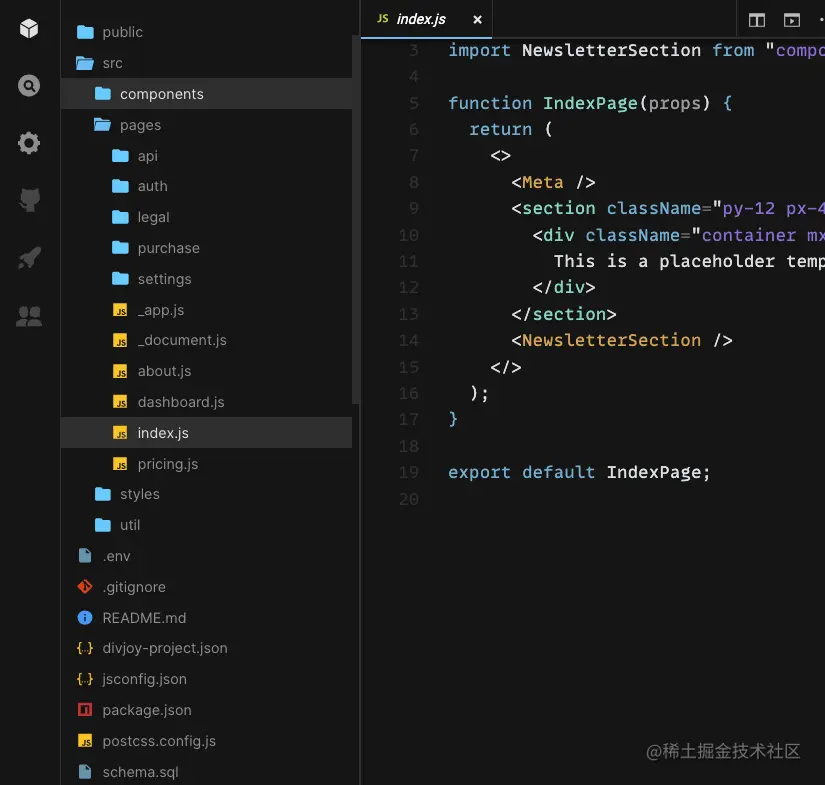
Task: Expand the public folder
Action: point(206,32)
